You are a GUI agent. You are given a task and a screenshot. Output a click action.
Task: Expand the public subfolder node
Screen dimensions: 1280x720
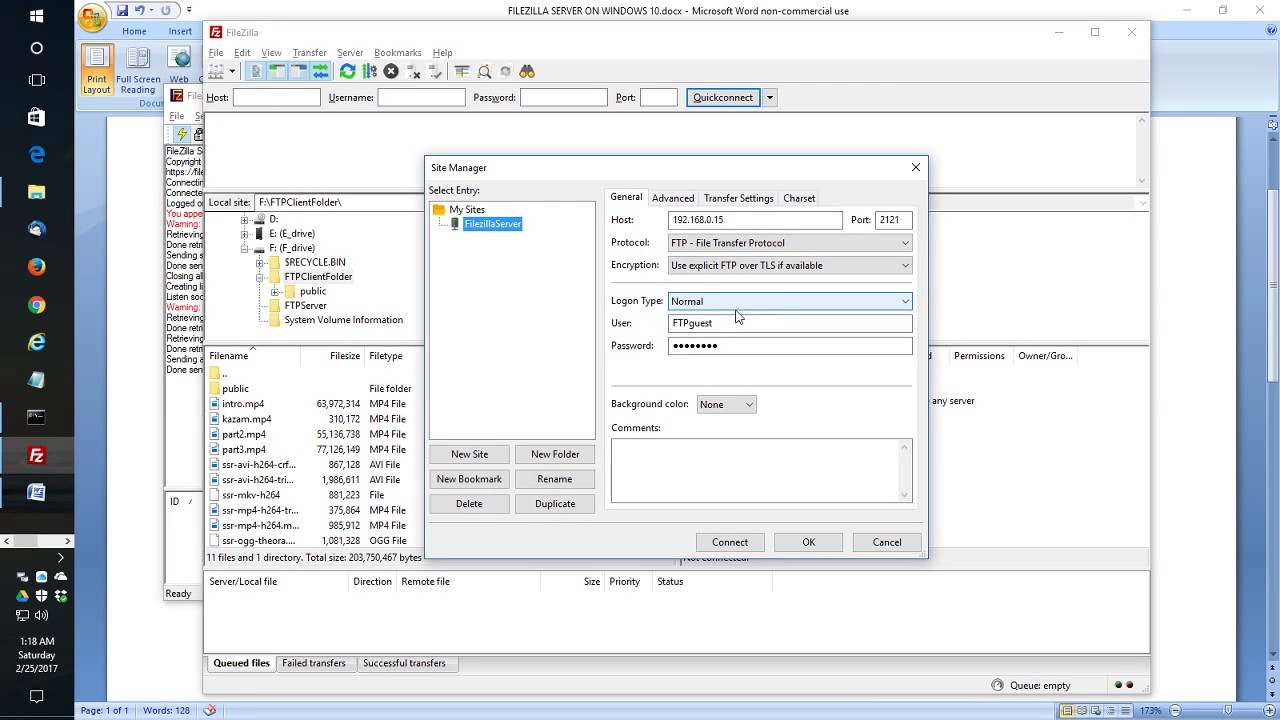point(274,291)
